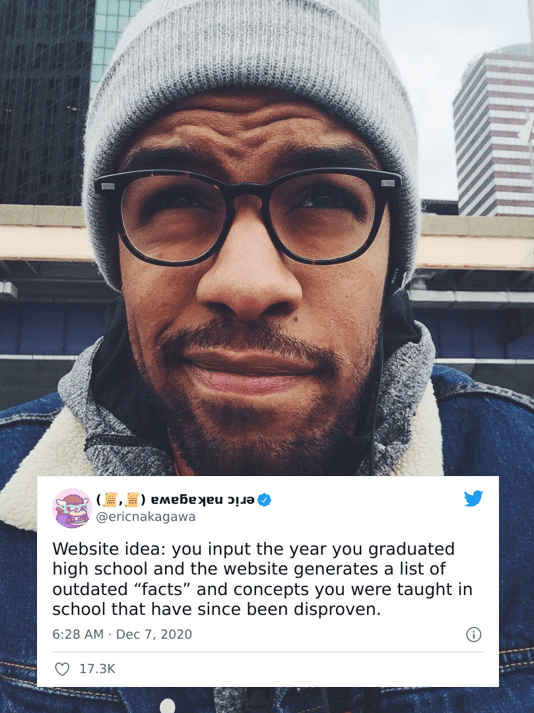Click the blue verified checkmark badge
Screen dimensions: 534x713
click(x=264, y=500)
